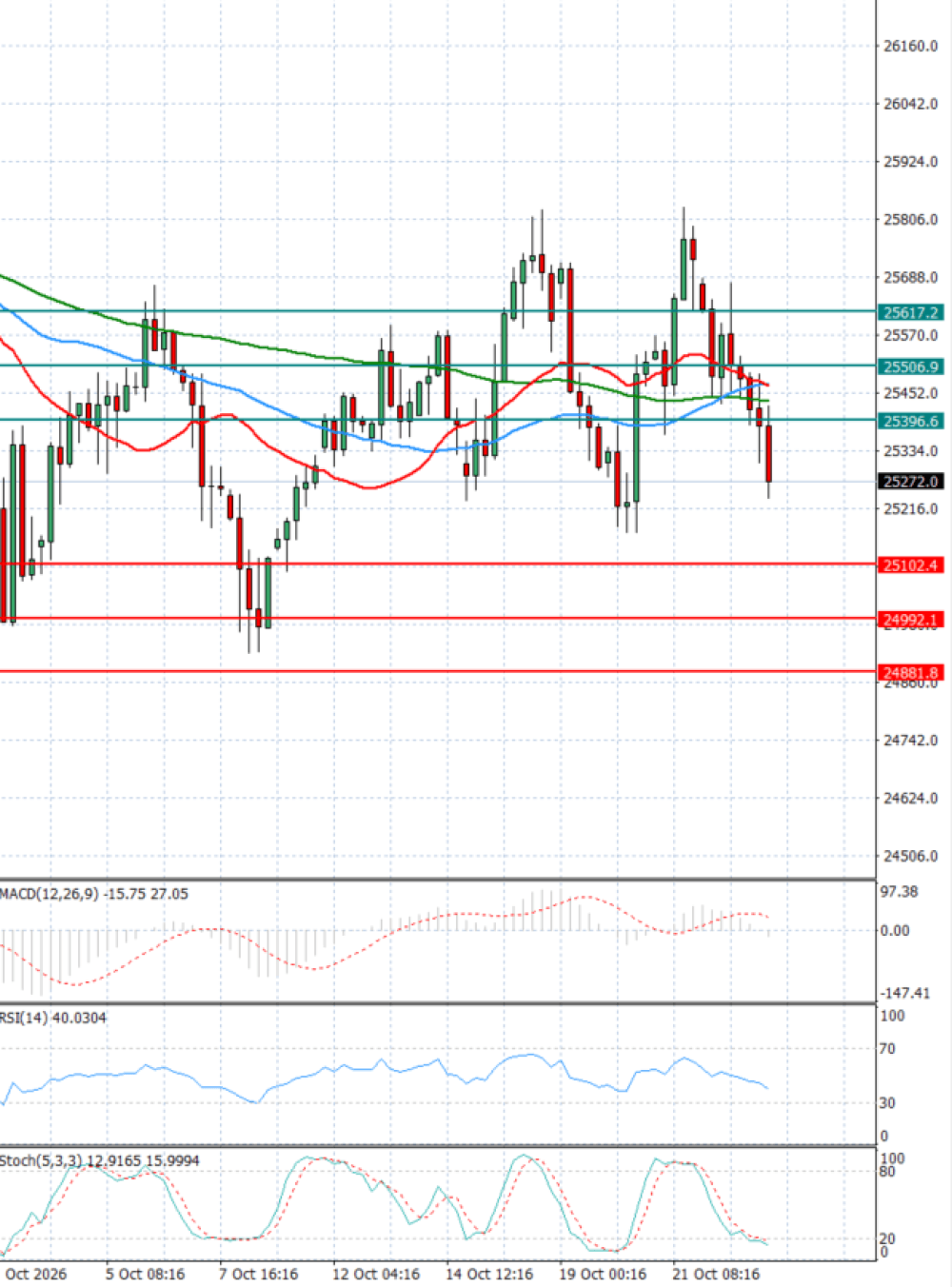Click the 7 Oct 16:16 time label

[258, 1274]
